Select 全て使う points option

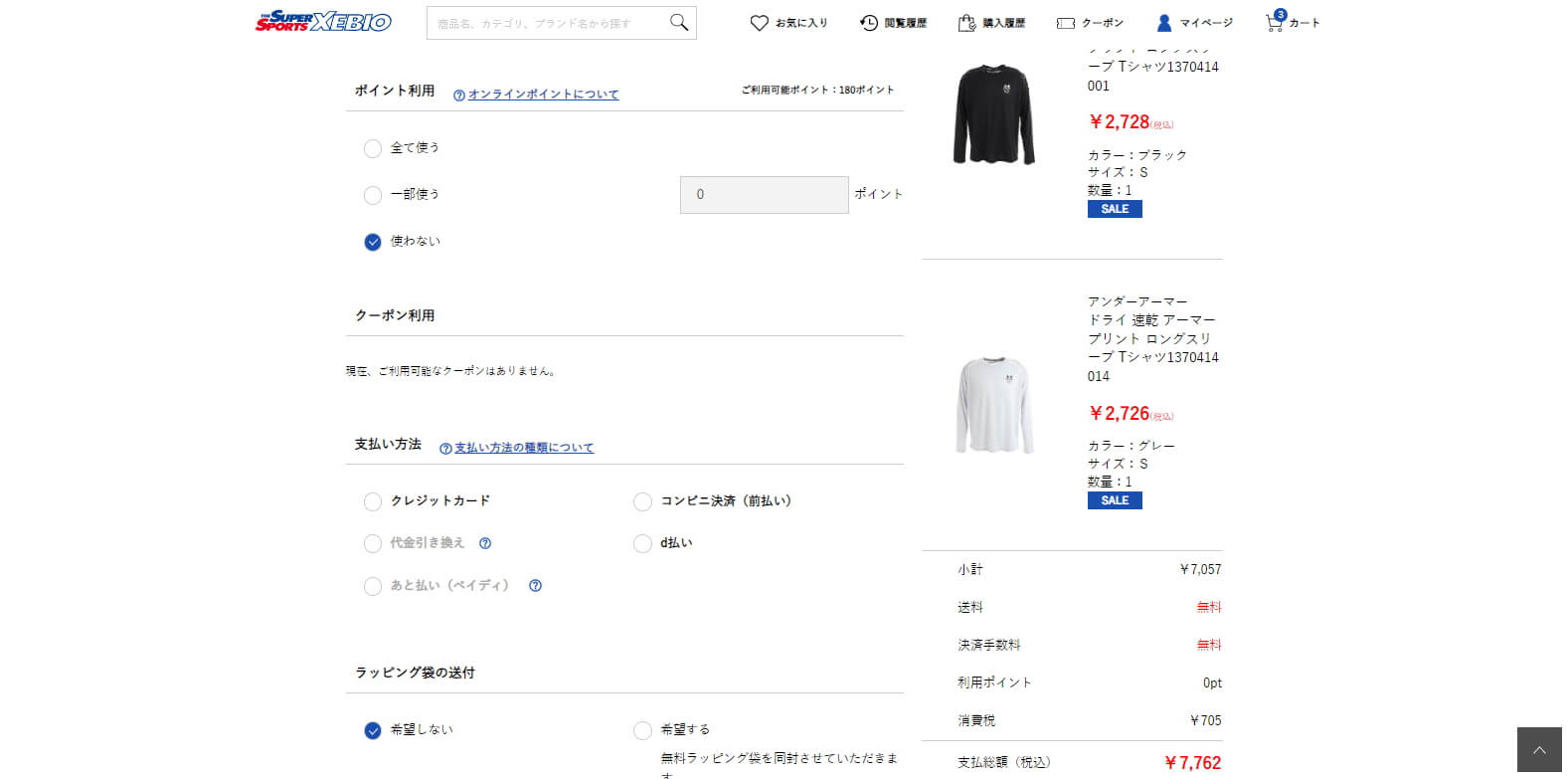click(373, 148)
